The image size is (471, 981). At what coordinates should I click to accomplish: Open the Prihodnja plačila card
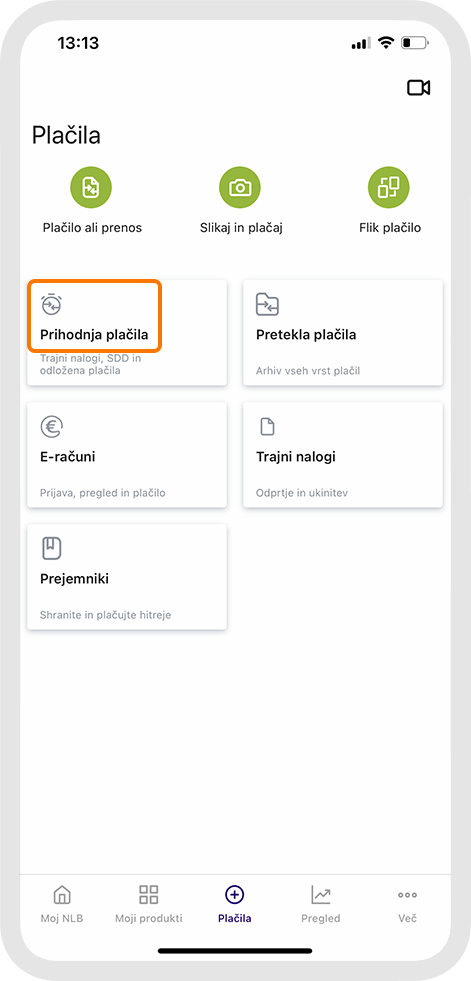(x=127, y=332)
